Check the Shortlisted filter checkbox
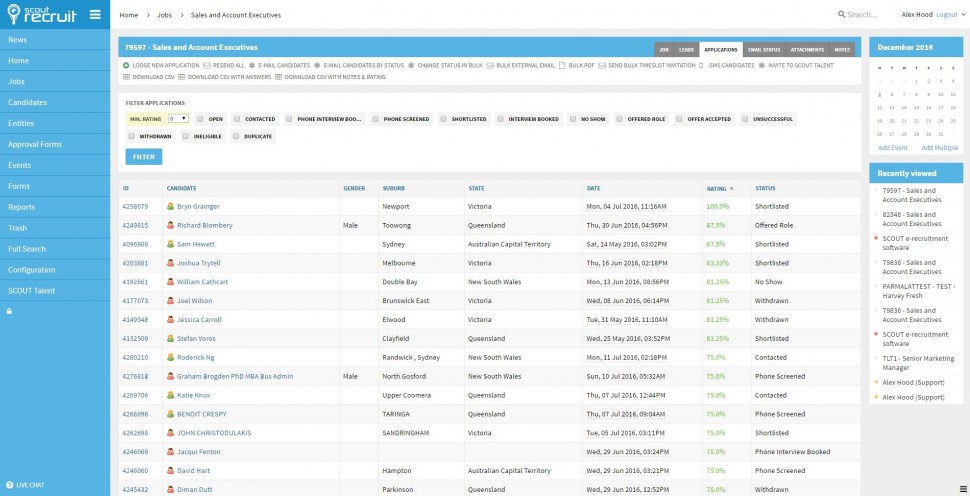Screen dimensions: 970x496 [443, 119]
